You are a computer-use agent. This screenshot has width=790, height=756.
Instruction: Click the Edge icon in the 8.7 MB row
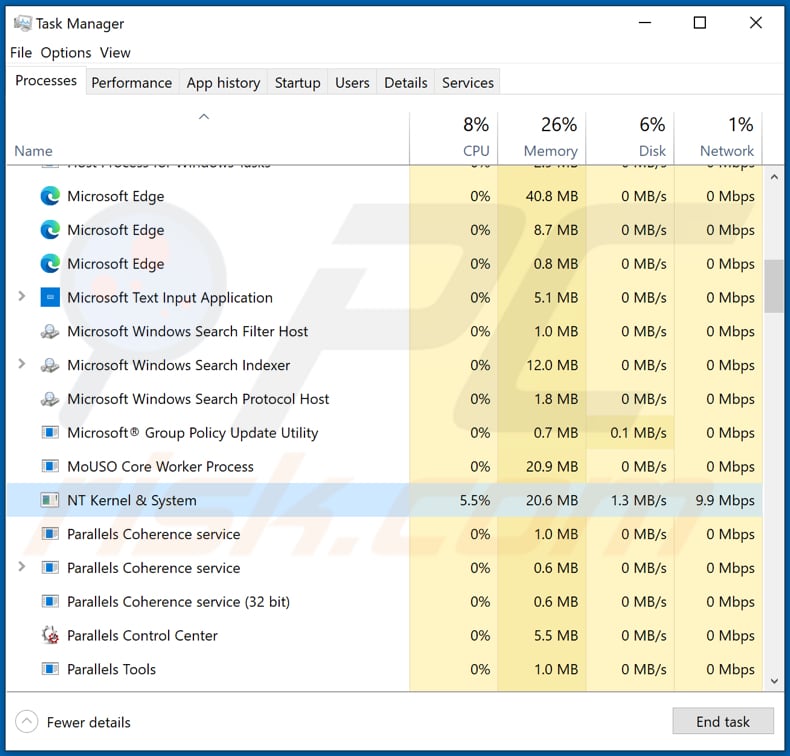[50, 230]
